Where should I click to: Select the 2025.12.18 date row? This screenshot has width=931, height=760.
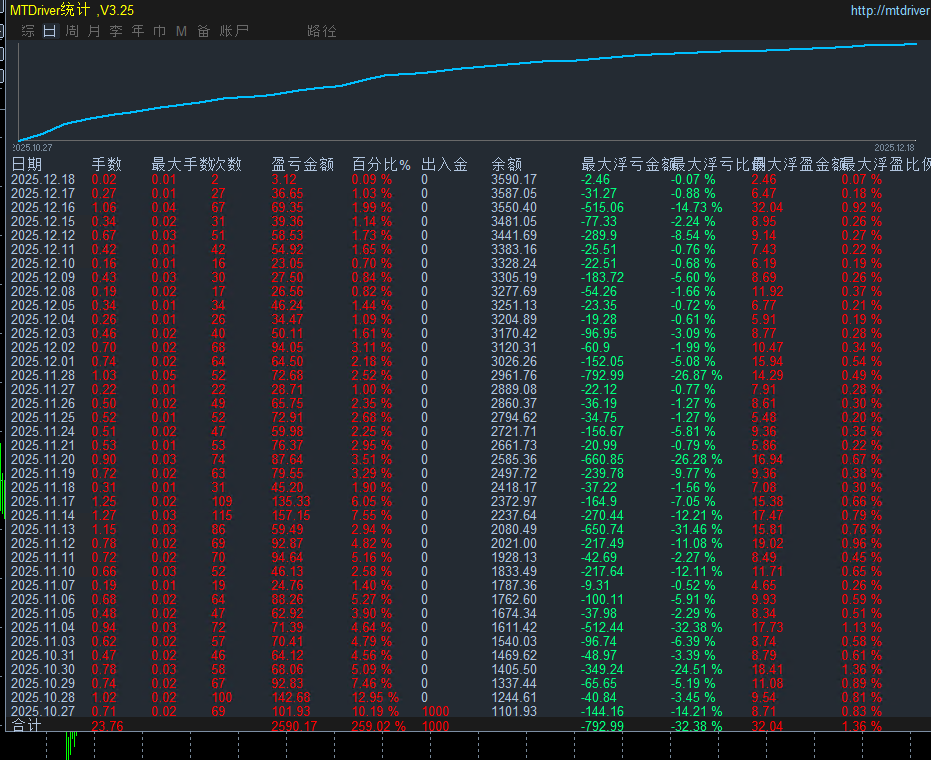pyautogui.click(x=43, y=179)
